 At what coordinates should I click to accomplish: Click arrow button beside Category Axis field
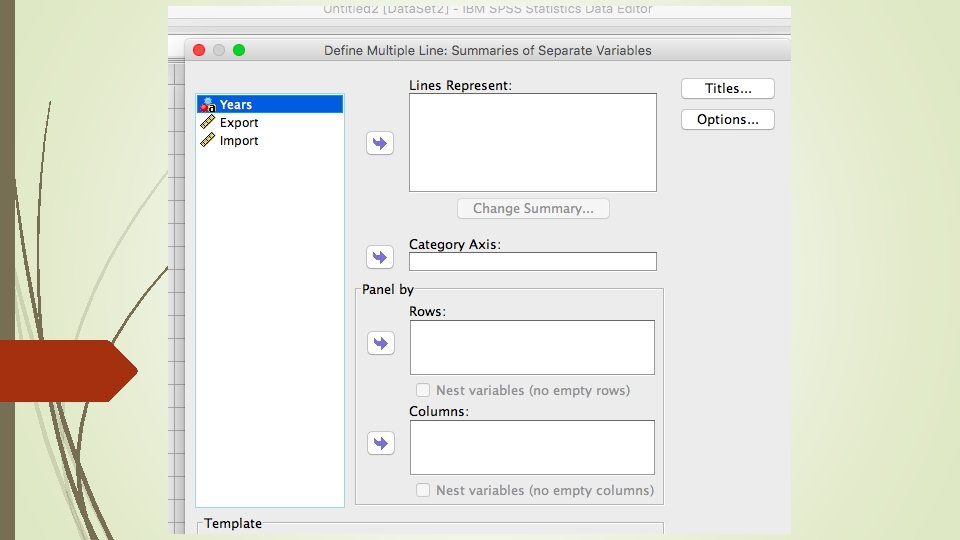380,257
